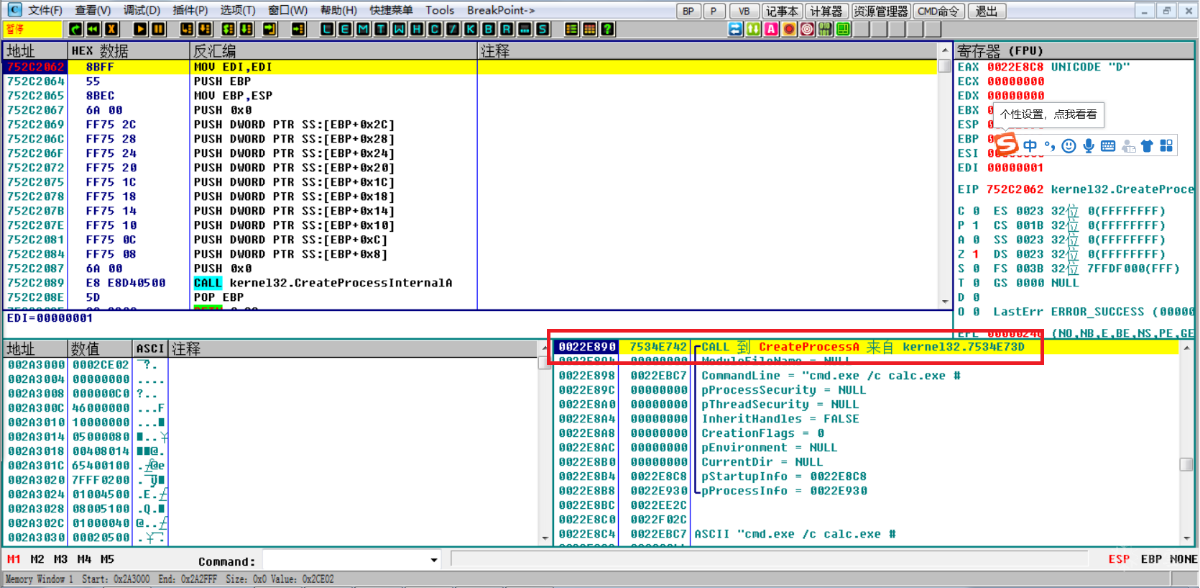Click the 反汇编 column header
This screenshot has width=1200, height=588.
tap(333, 51)
